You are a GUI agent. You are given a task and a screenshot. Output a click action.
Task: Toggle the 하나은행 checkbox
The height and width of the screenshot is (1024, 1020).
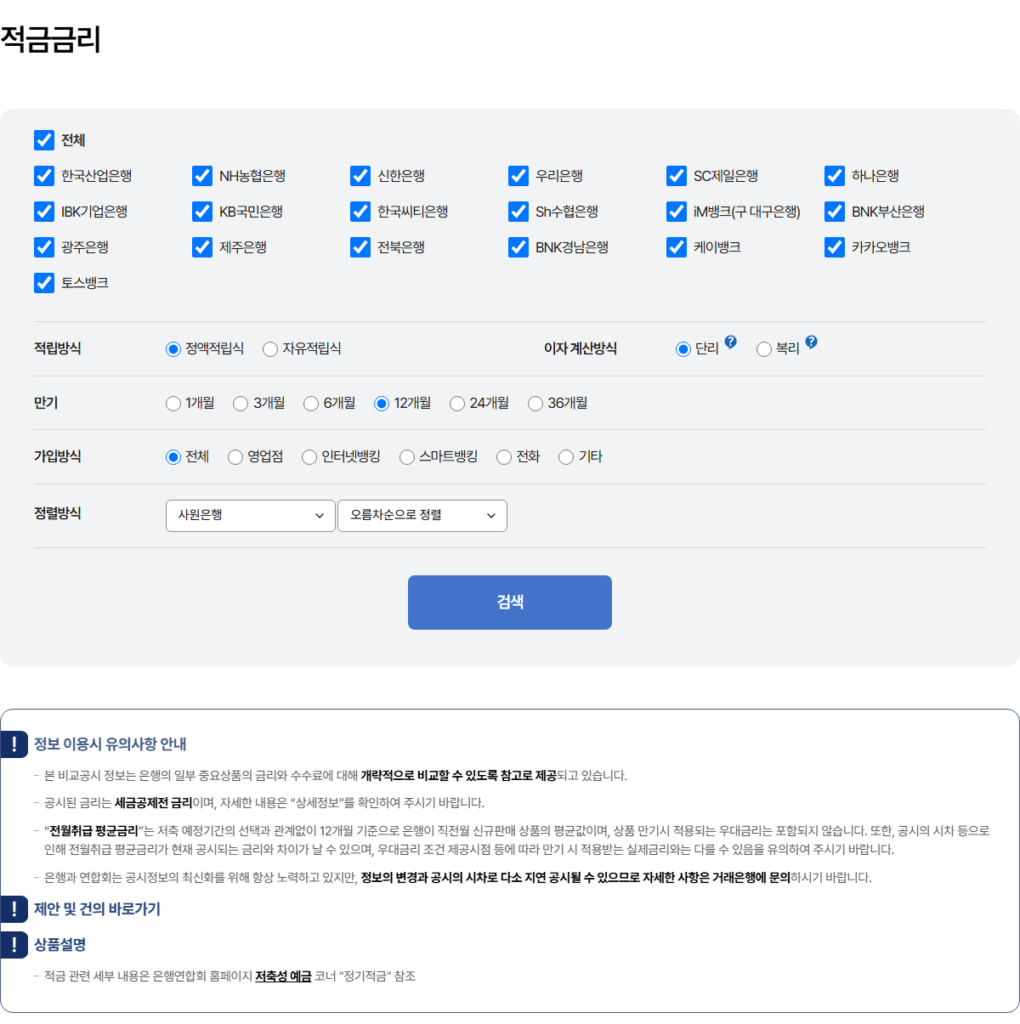(x=834, y=176)
